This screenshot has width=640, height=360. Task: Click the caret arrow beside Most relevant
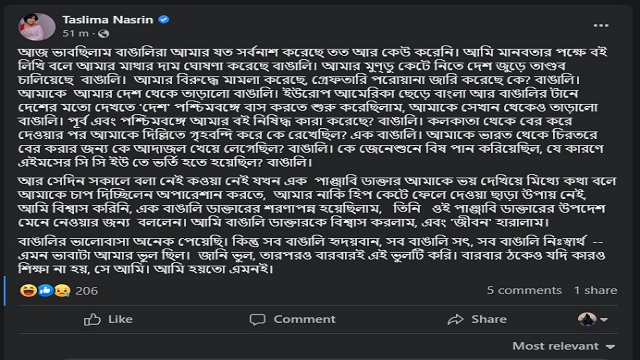pos(610,347)
